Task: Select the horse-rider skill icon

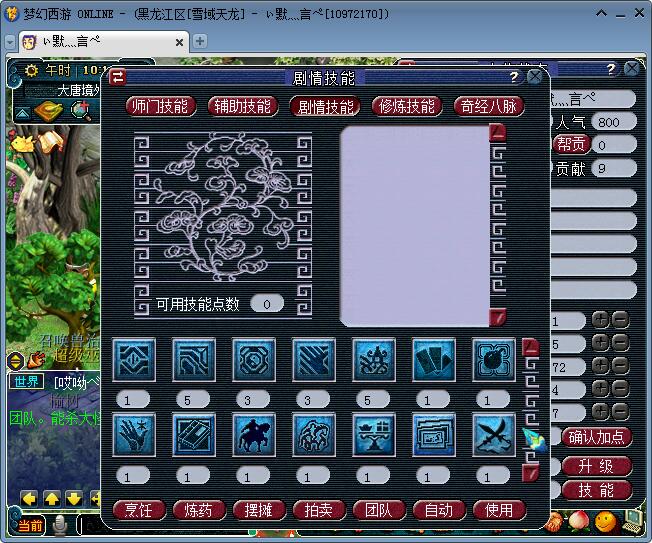Action: (x=254, y=435)
